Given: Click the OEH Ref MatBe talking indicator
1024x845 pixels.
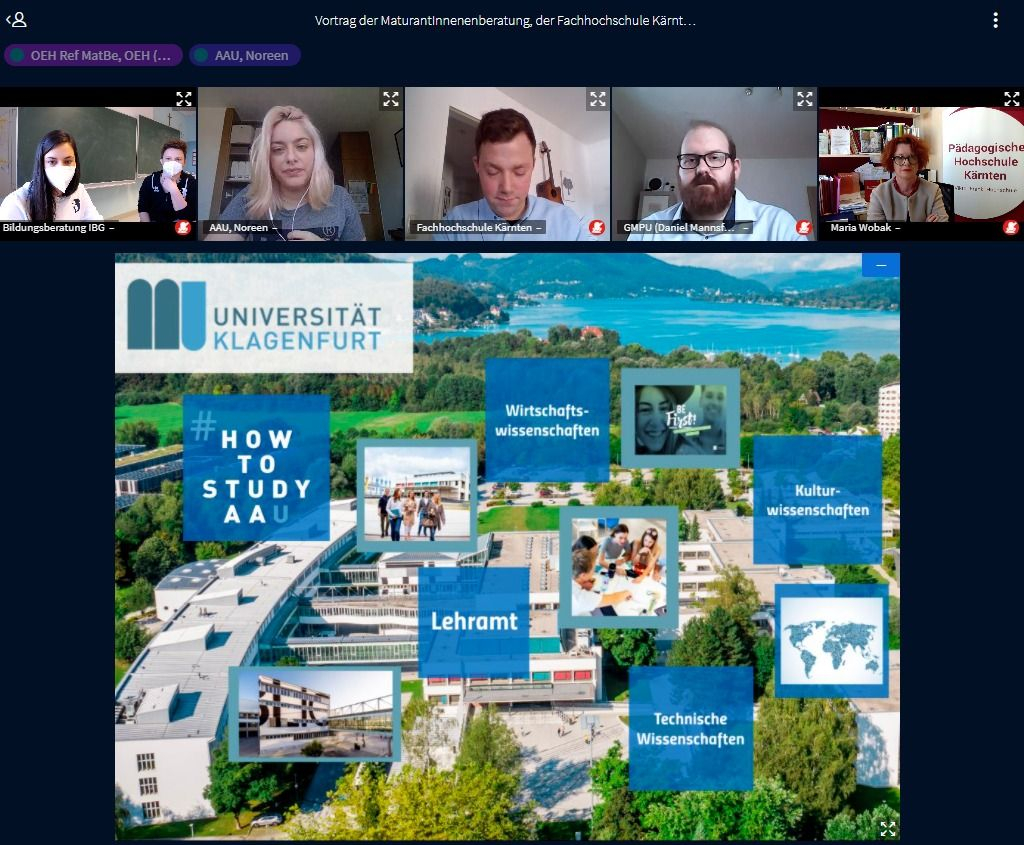Looking at the screenshot, I should tap(94, 55).
